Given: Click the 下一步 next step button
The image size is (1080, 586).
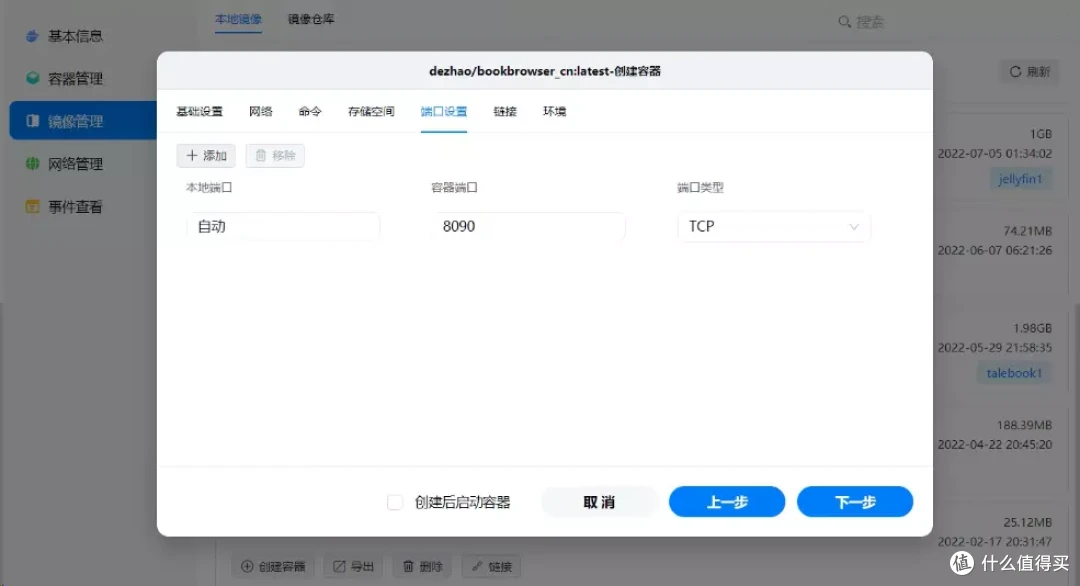Looking at the screenshot, I should (x=855, y=502).
